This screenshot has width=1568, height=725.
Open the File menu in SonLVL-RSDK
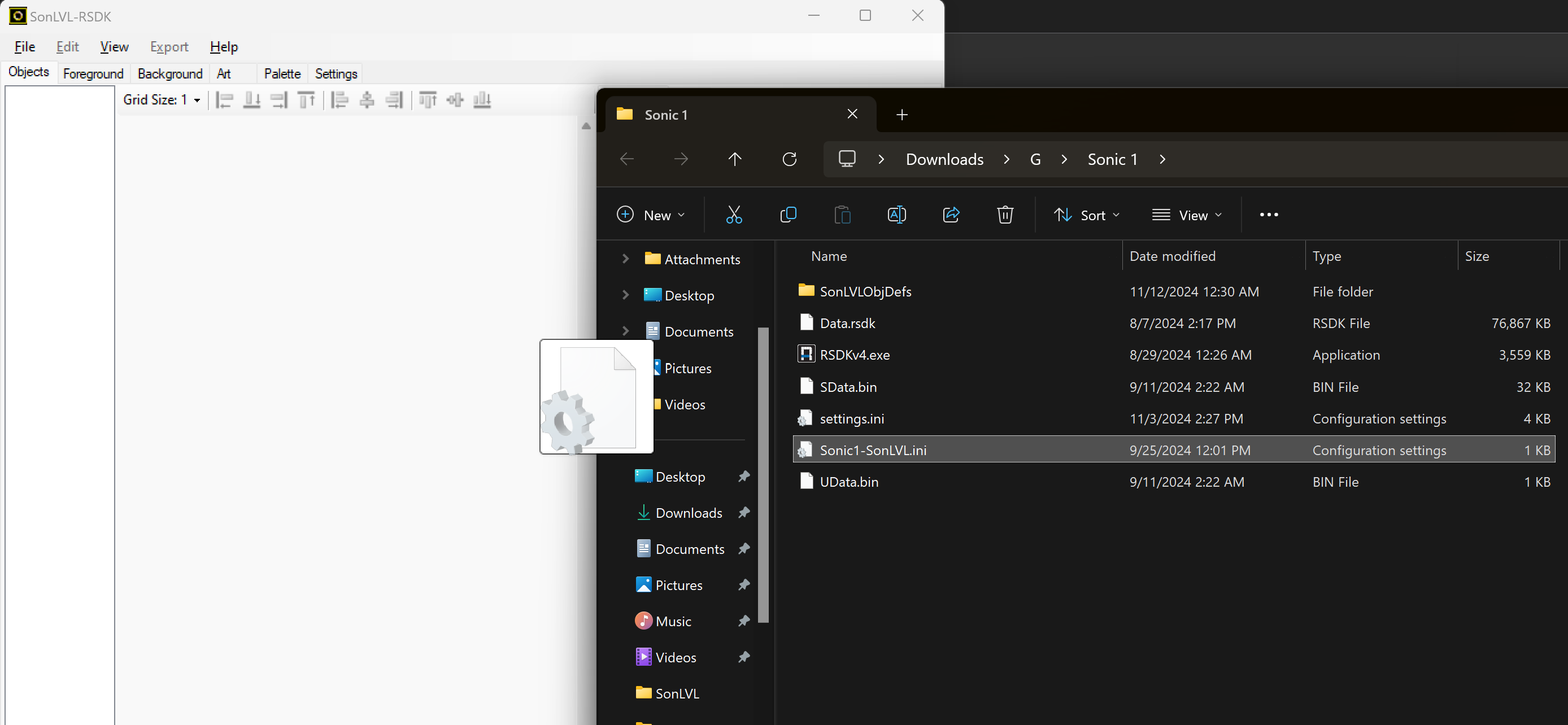[x=24, y=47]
